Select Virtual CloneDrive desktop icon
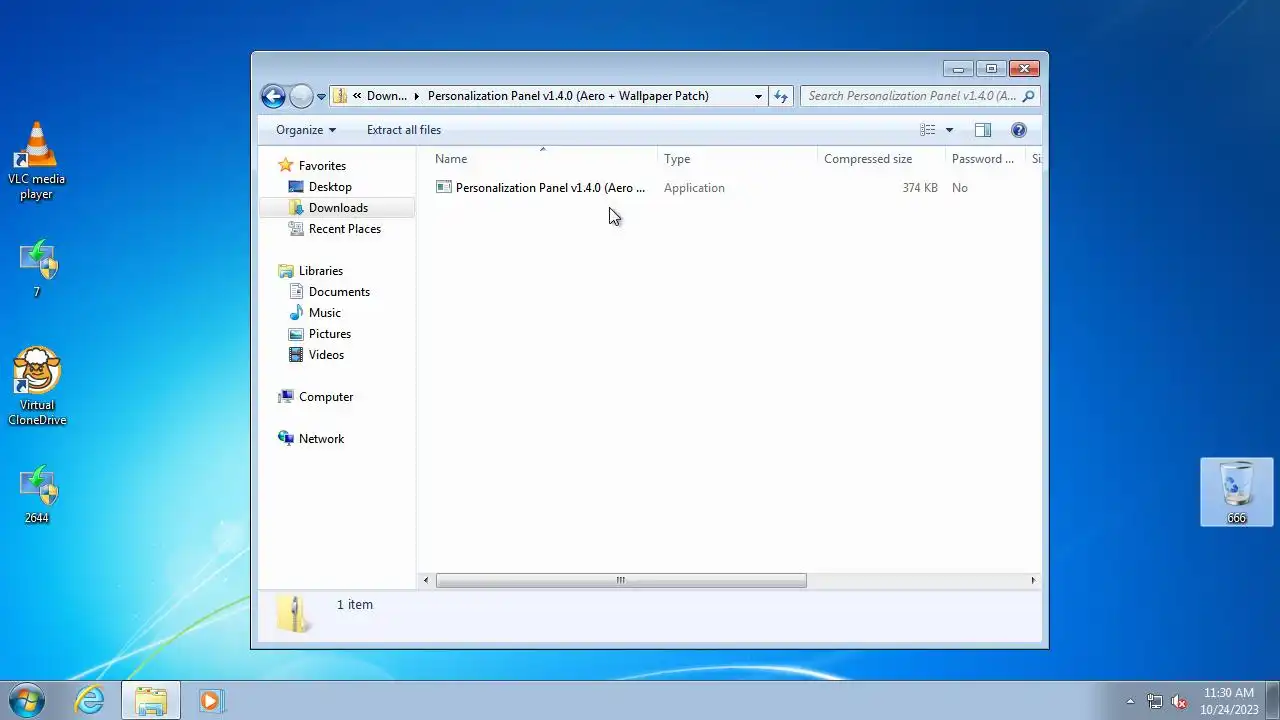 coord(37,386)
